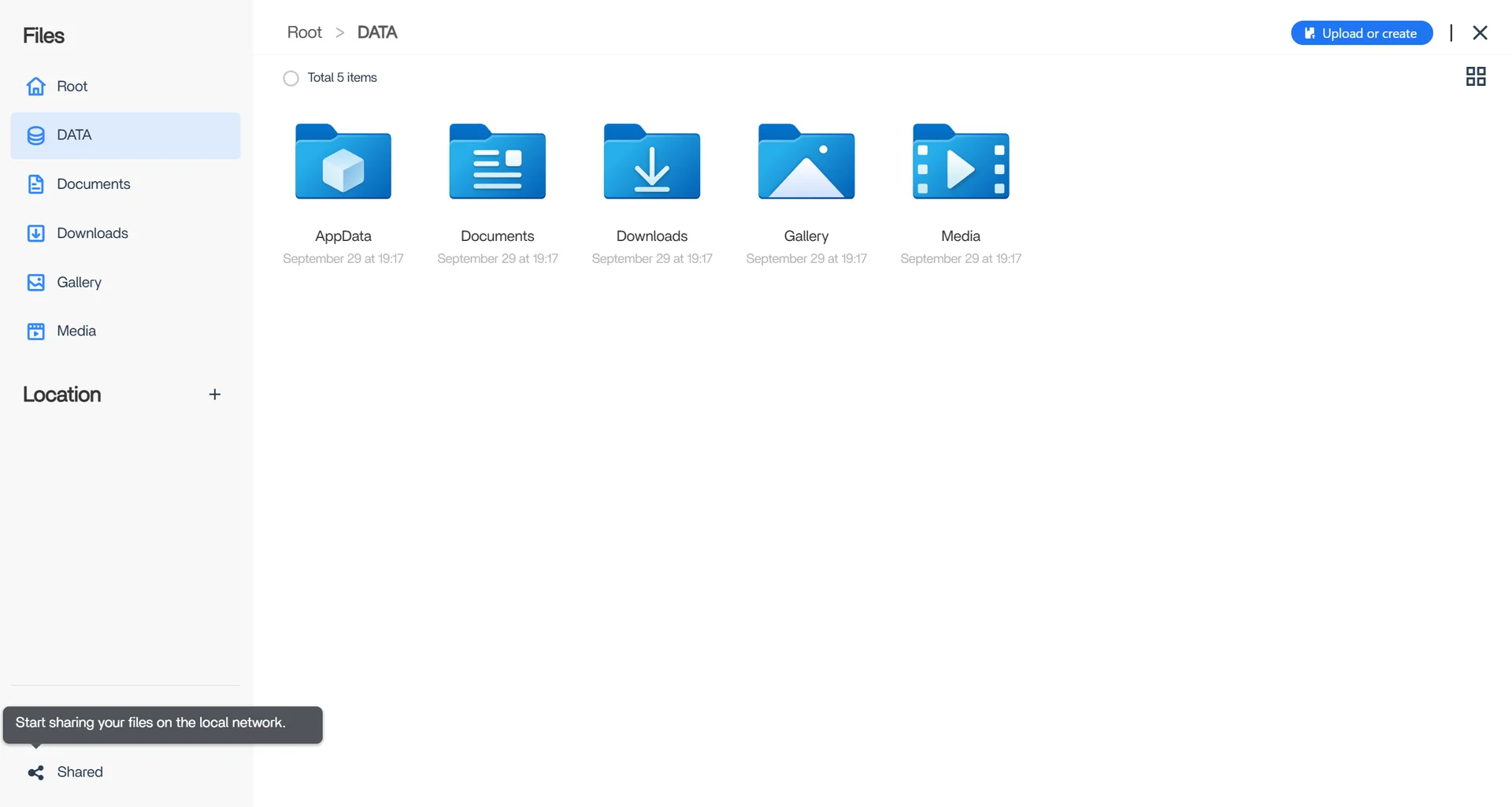Image resolution: width=1512 pixels, height=807 pixels.
Task: Click the Media folder name label in main pane
Action: click(961, 236)
